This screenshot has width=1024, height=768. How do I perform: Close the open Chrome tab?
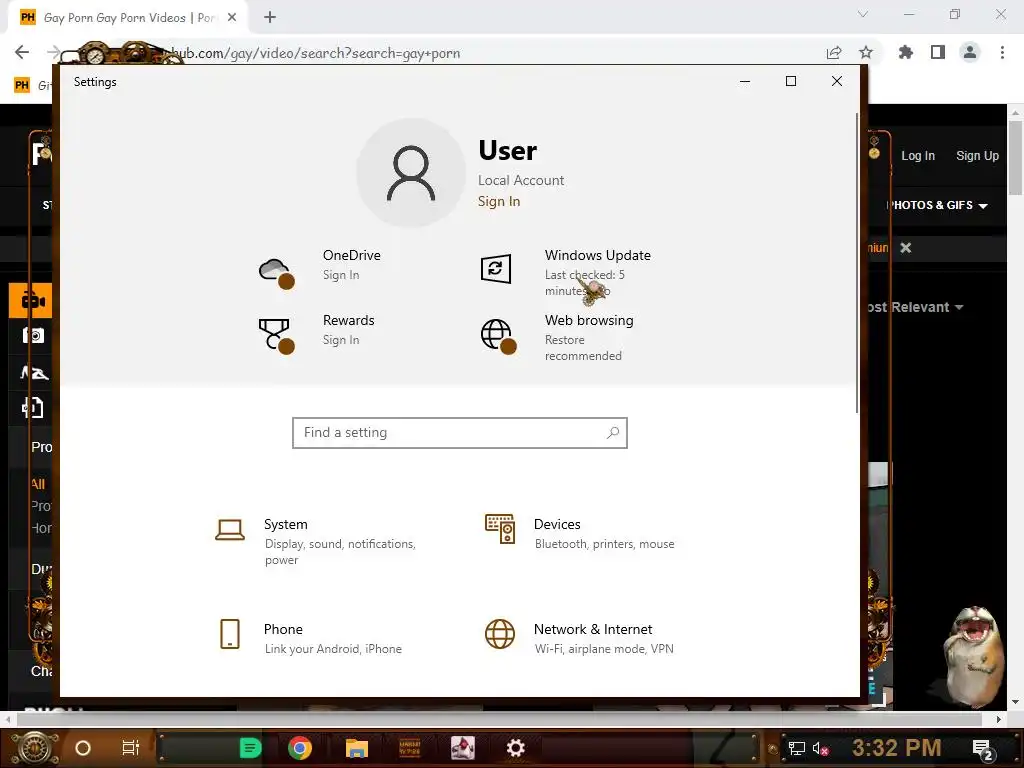point(232,18)
